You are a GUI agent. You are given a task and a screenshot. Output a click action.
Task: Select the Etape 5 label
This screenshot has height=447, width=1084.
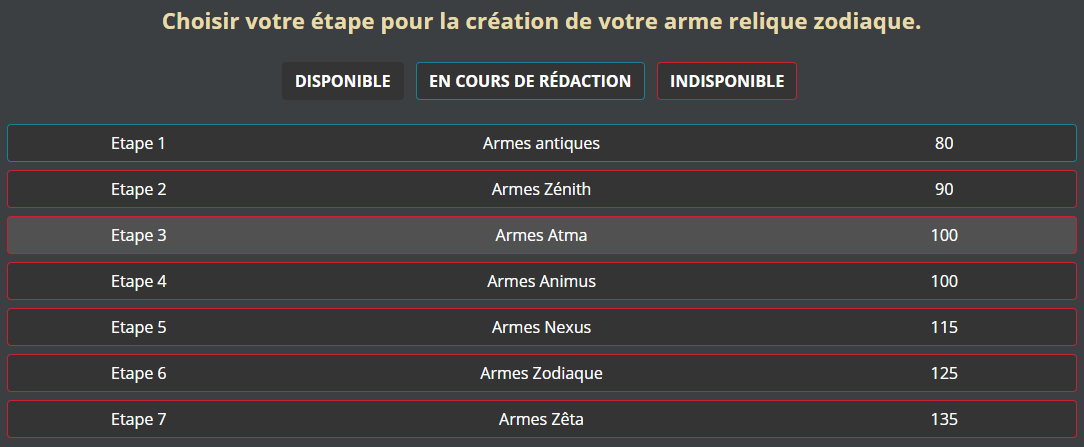(138, 327)
